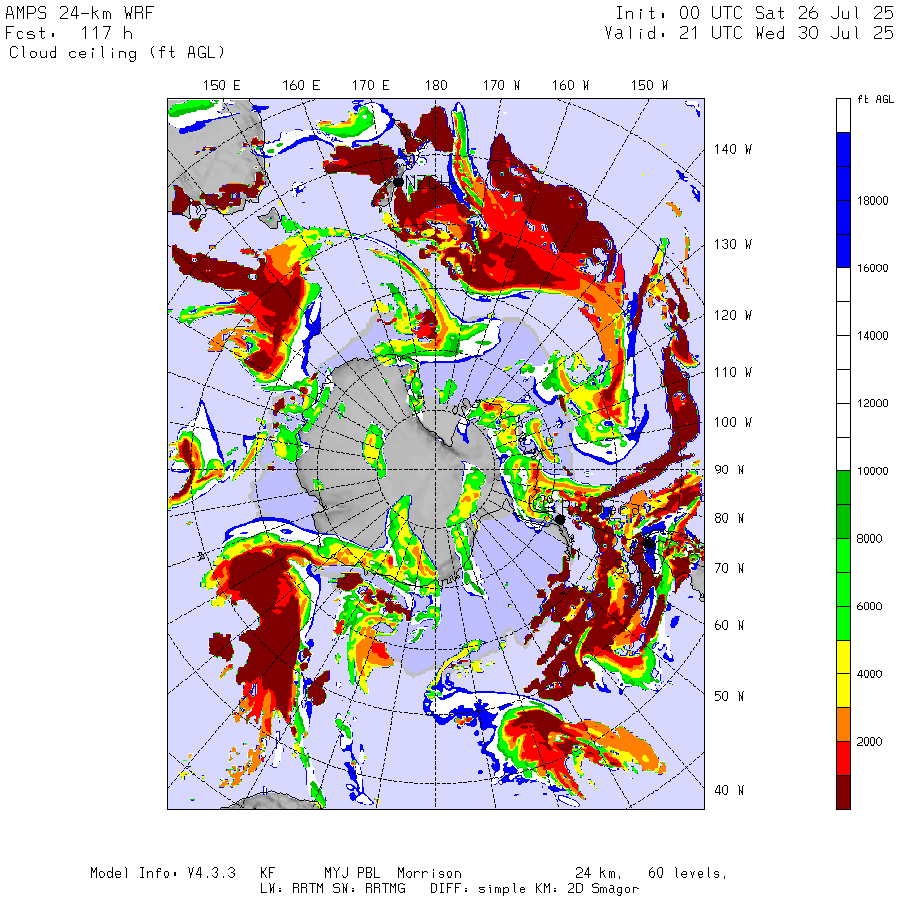Click the '70 W' longitude label
Image resolution: width=900 pixels, height=900 pixels.
pos(729,568)
